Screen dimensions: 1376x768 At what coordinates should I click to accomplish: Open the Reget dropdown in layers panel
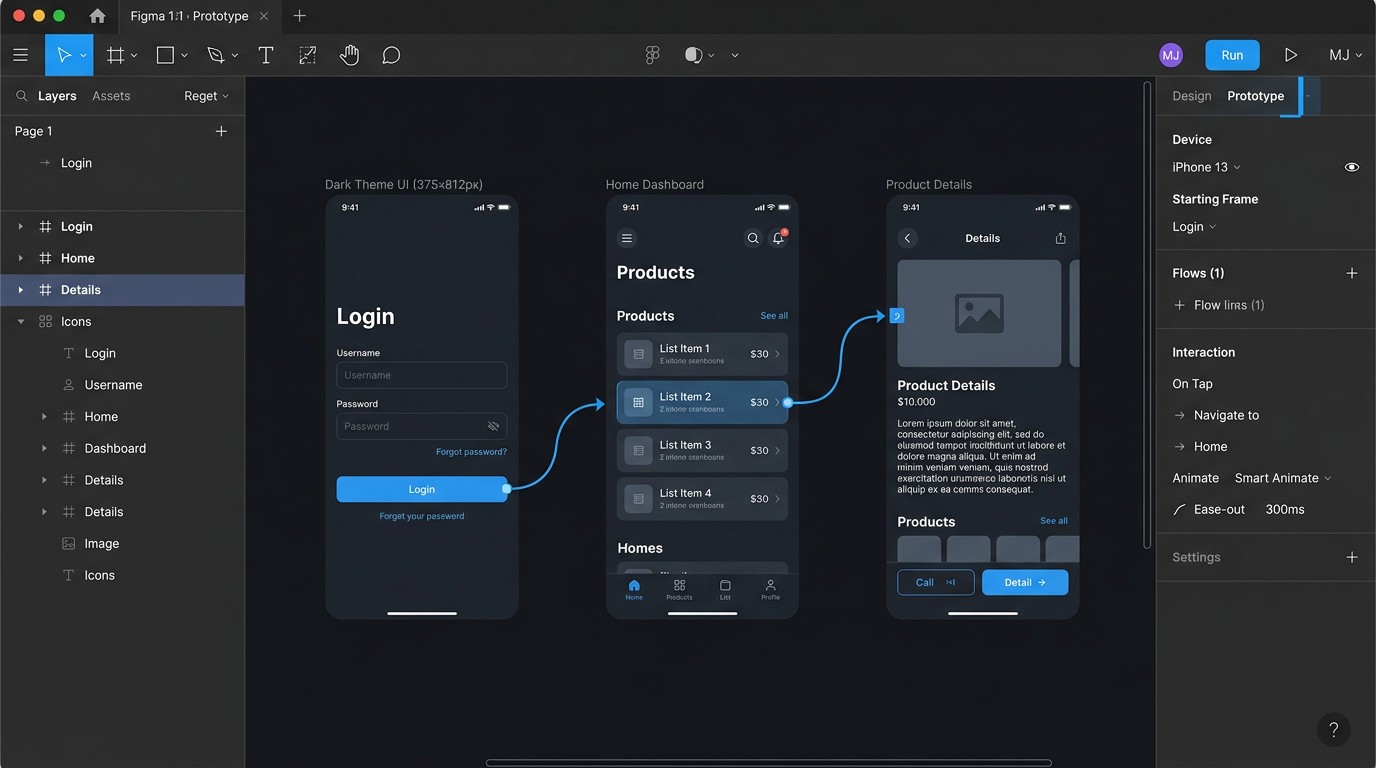tap(206, 96)
